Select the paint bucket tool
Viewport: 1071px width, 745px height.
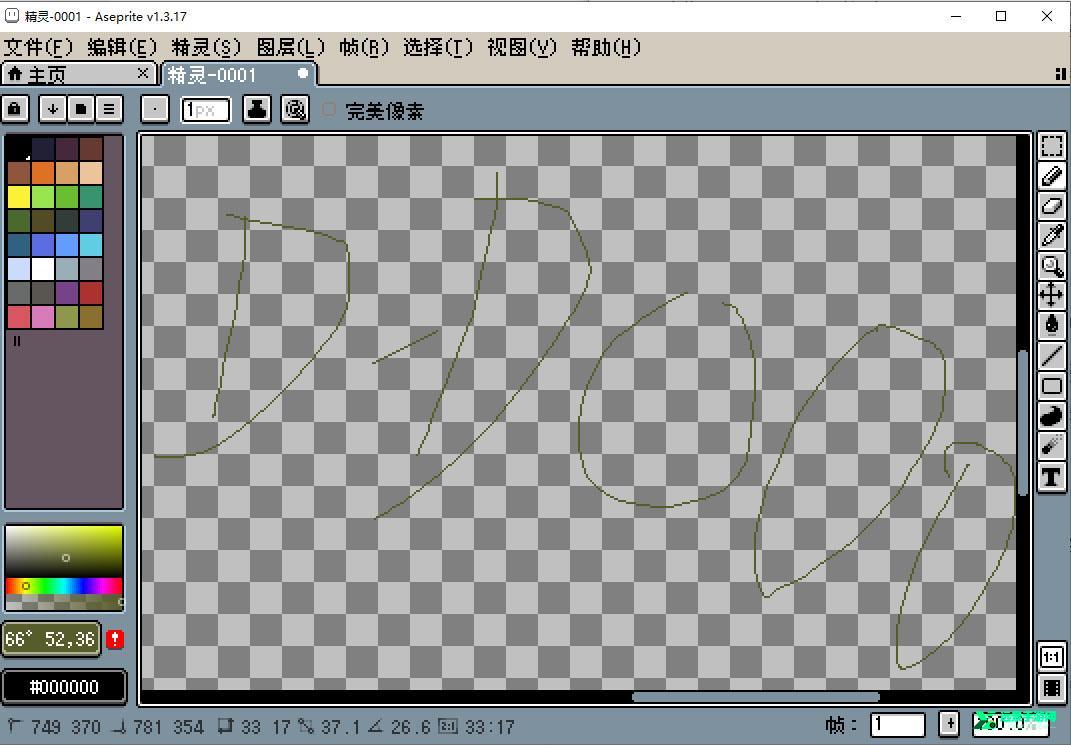pyautogui.click(x=1052, y=326)
